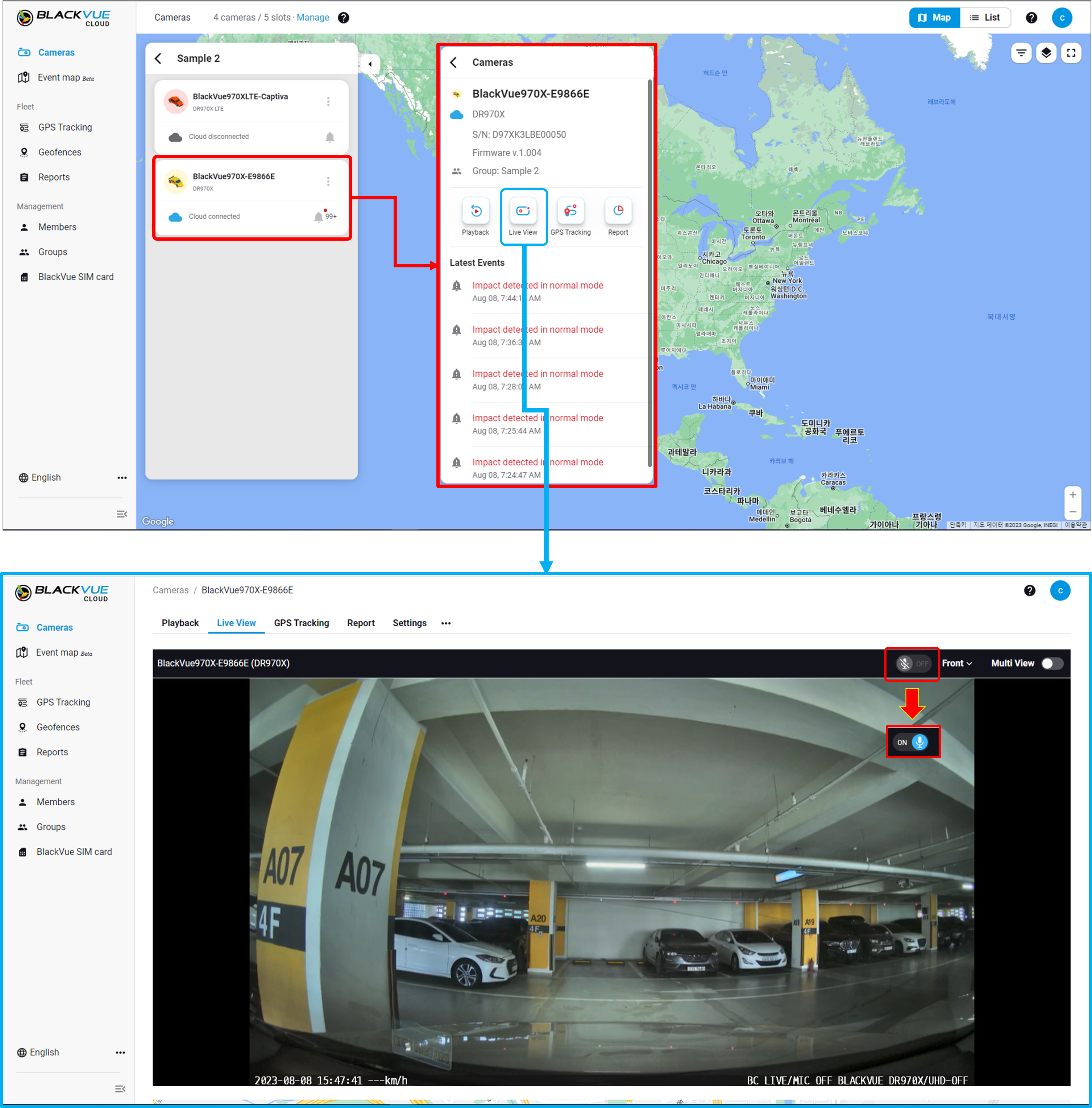This screenshot has height=1108, width=1092.
Task: Zoom in on the map
Action: (x=1072, y=495)
